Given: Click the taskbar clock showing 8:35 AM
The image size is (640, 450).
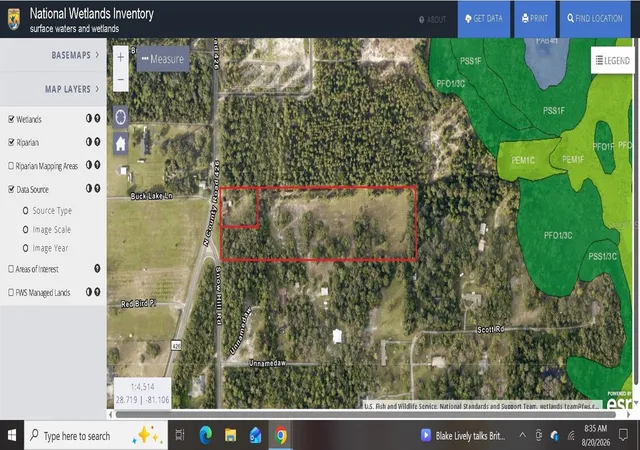Looking at the screenshot, I should pyautogui.click(x=596, y=435).
